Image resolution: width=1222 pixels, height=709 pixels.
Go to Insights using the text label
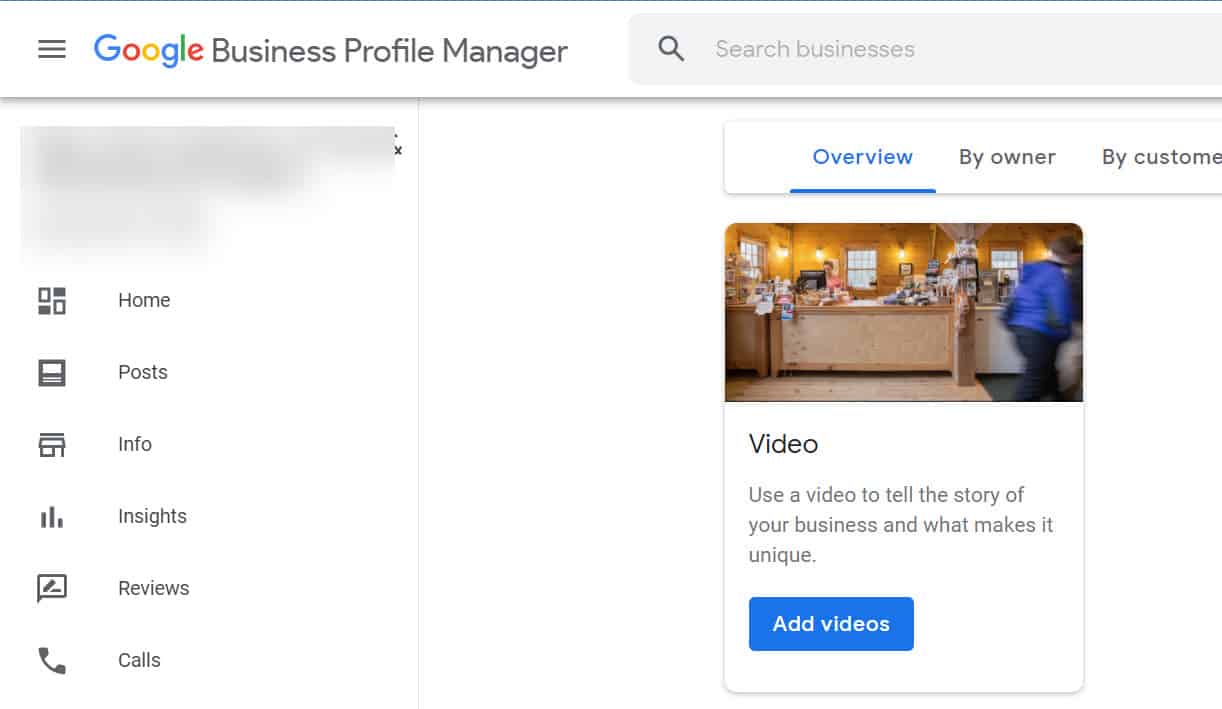(x=152, y=516)
